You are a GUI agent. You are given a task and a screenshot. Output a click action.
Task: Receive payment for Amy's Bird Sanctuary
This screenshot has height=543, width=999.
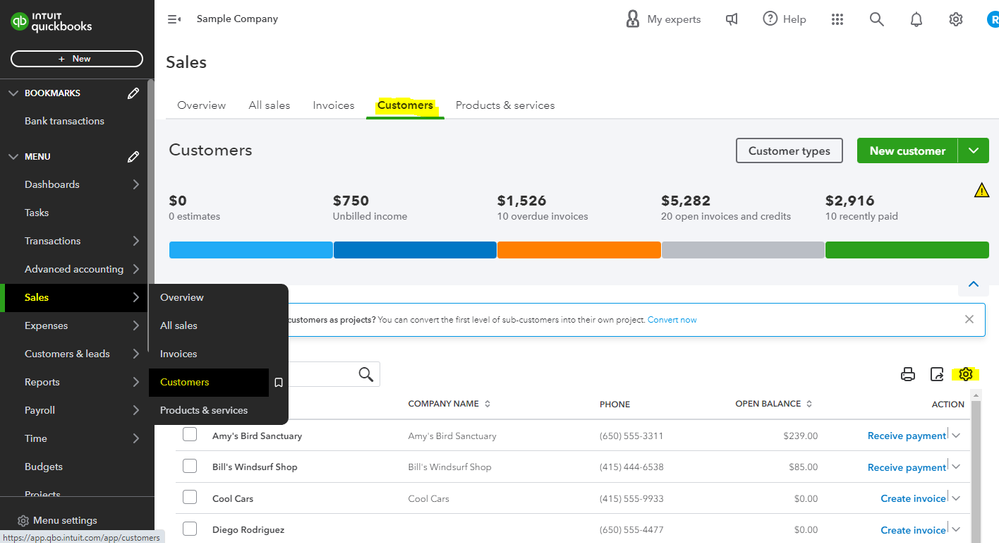pyautogui.click(x=907, y=436)
